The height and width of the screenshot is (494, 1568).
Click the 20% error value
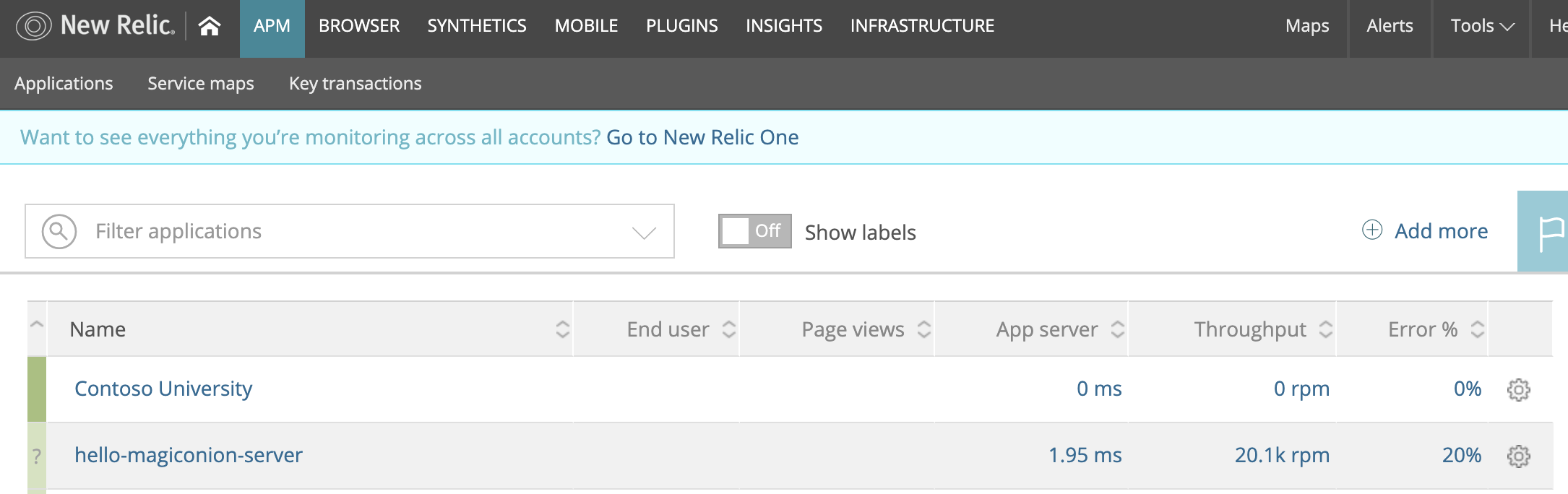pyautogui.click(x=1462, y=455)
